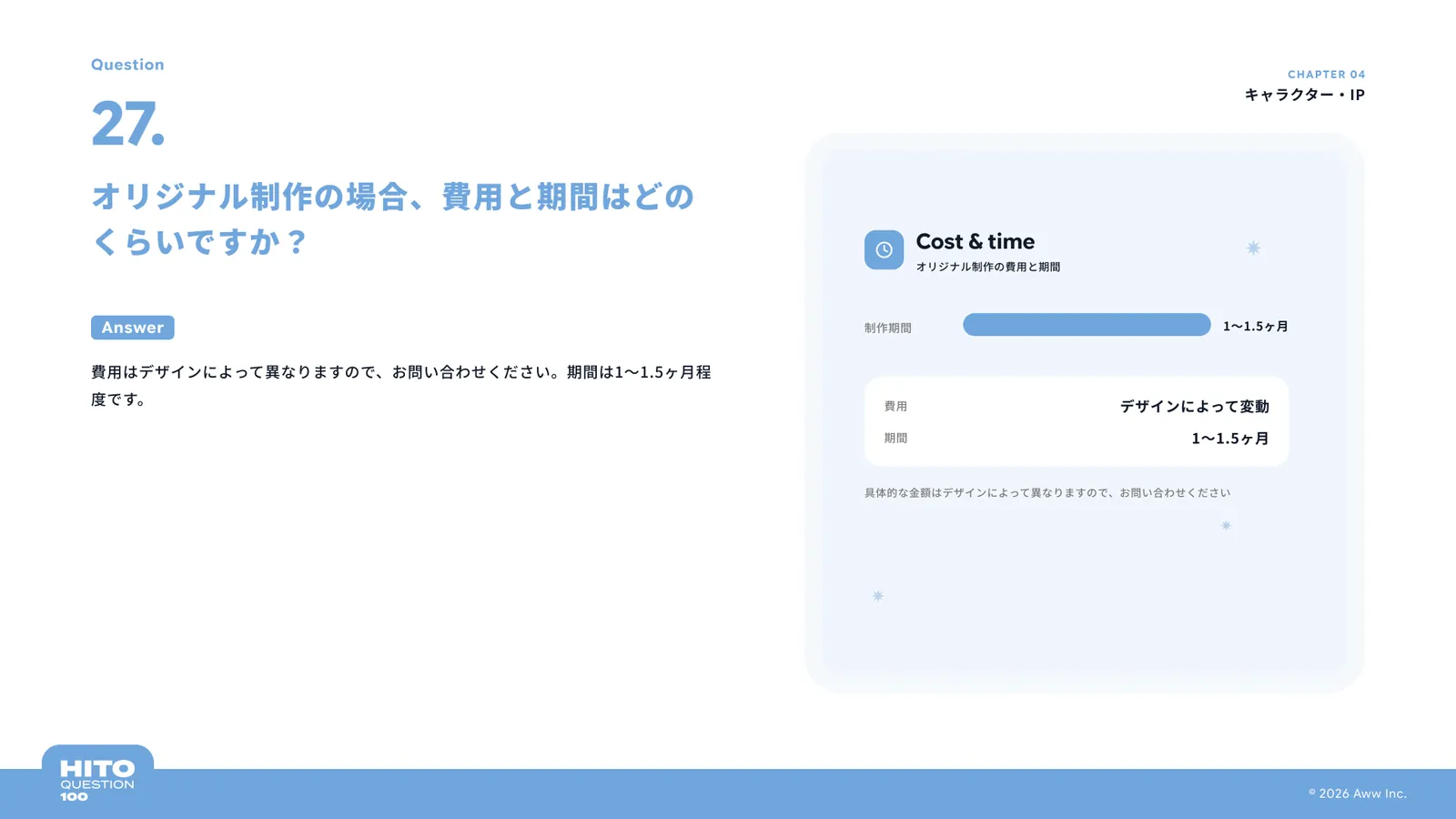Click the 期間 row label in the card

(x=895, y=438)
